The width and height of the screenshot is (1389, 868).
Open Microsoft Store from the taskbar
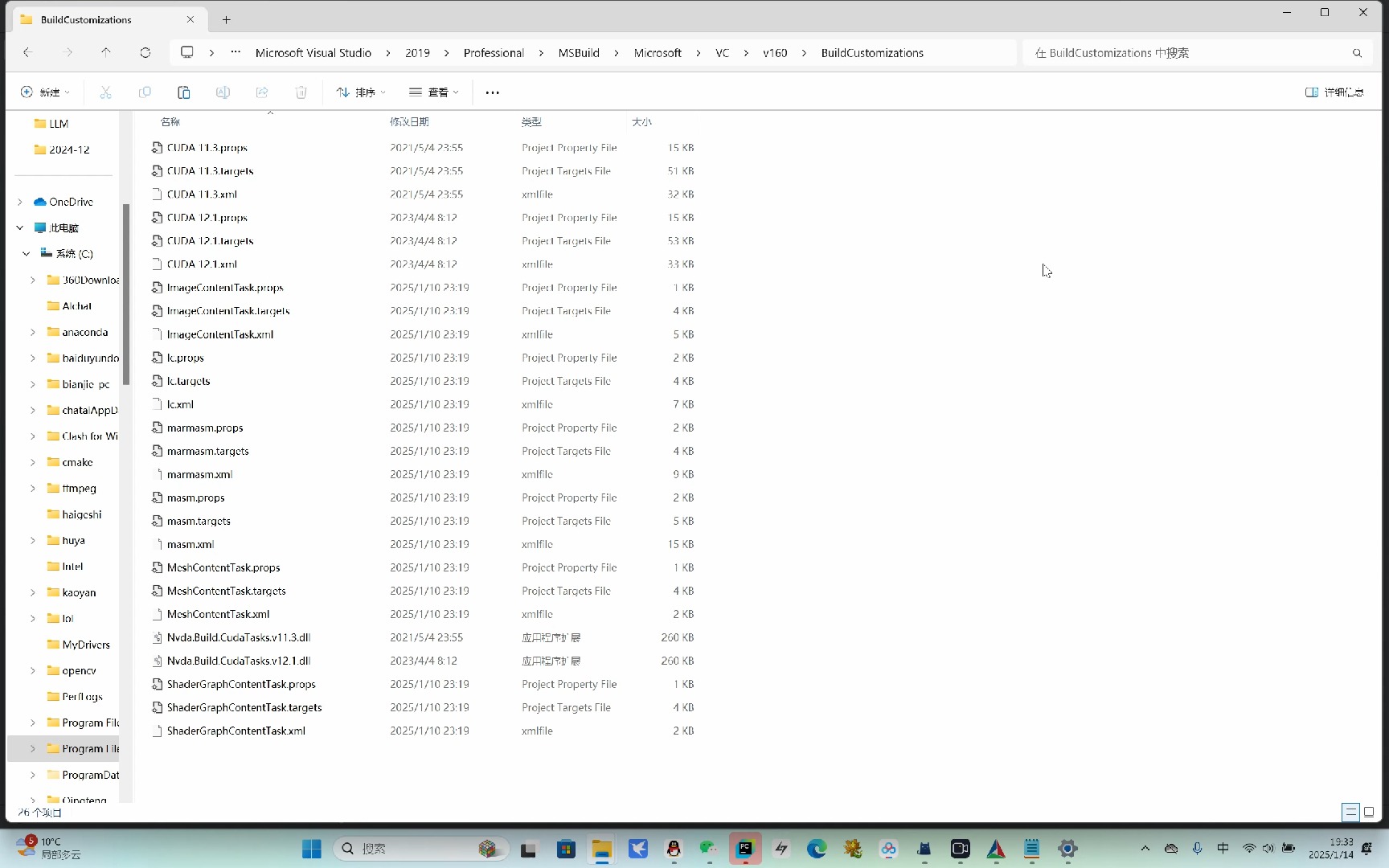pyautogui.click(x=566, y=849)
